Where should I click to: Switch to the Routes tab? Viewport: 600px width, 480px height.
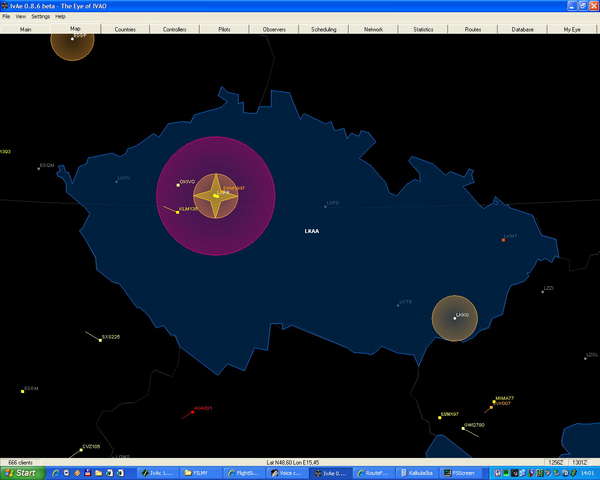click(473, 29)
